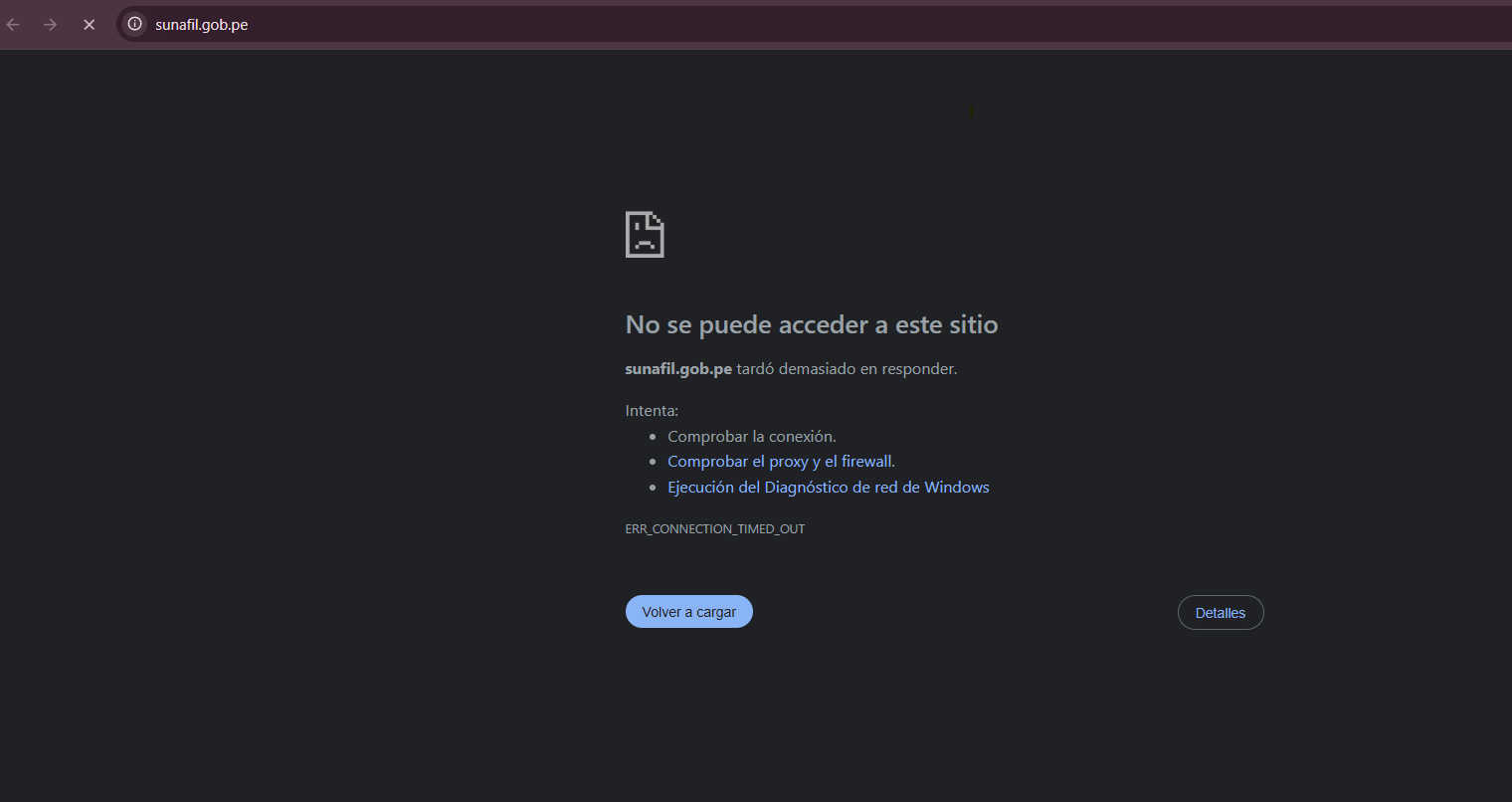Click the ERR_CONNECTION_TIMED_OUT error code
This screenshot has width=1512, height=802.
point(715,528)
